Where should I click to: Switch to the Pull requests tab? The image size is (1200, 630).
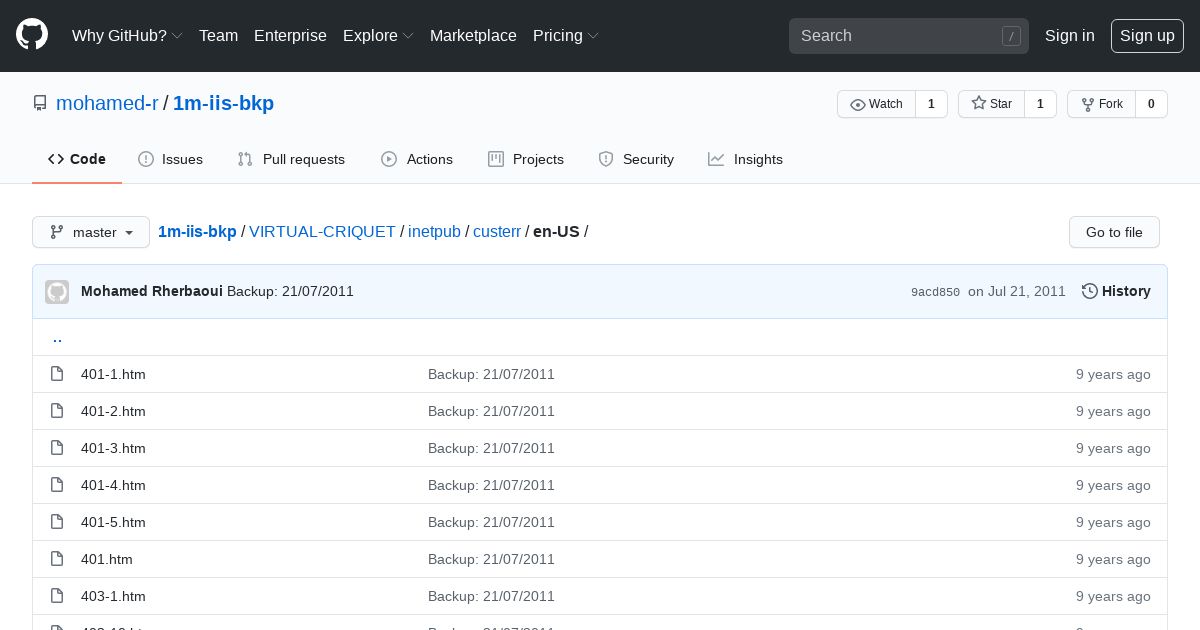pos(291,159)
